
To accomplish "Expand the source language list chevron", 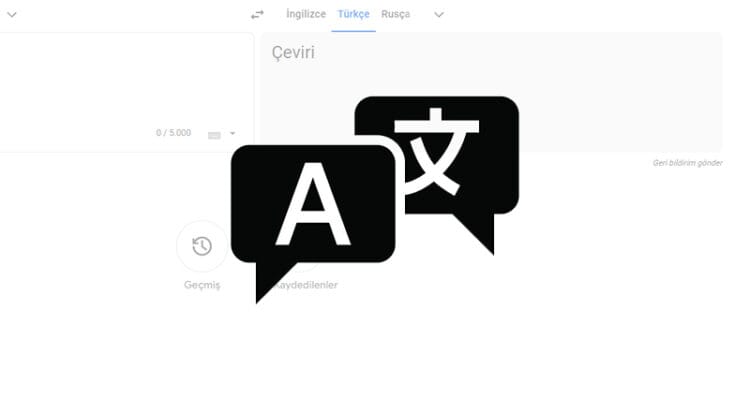I will [11, 14].
